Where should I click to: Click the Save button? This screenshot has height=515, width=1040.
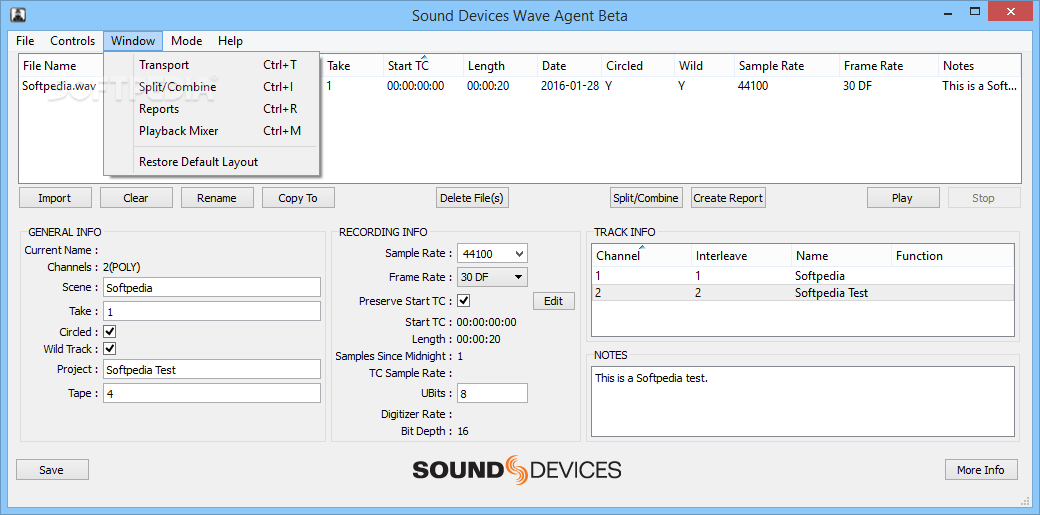52,470
